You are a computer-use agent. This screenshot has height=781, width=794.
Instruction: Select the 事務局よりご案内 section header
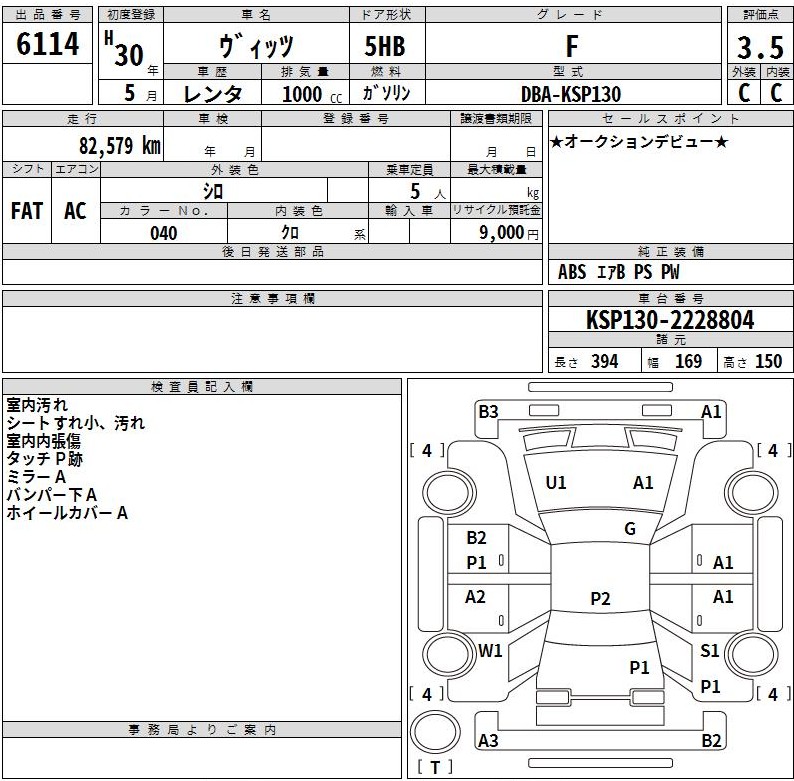[x=202, y=729]
